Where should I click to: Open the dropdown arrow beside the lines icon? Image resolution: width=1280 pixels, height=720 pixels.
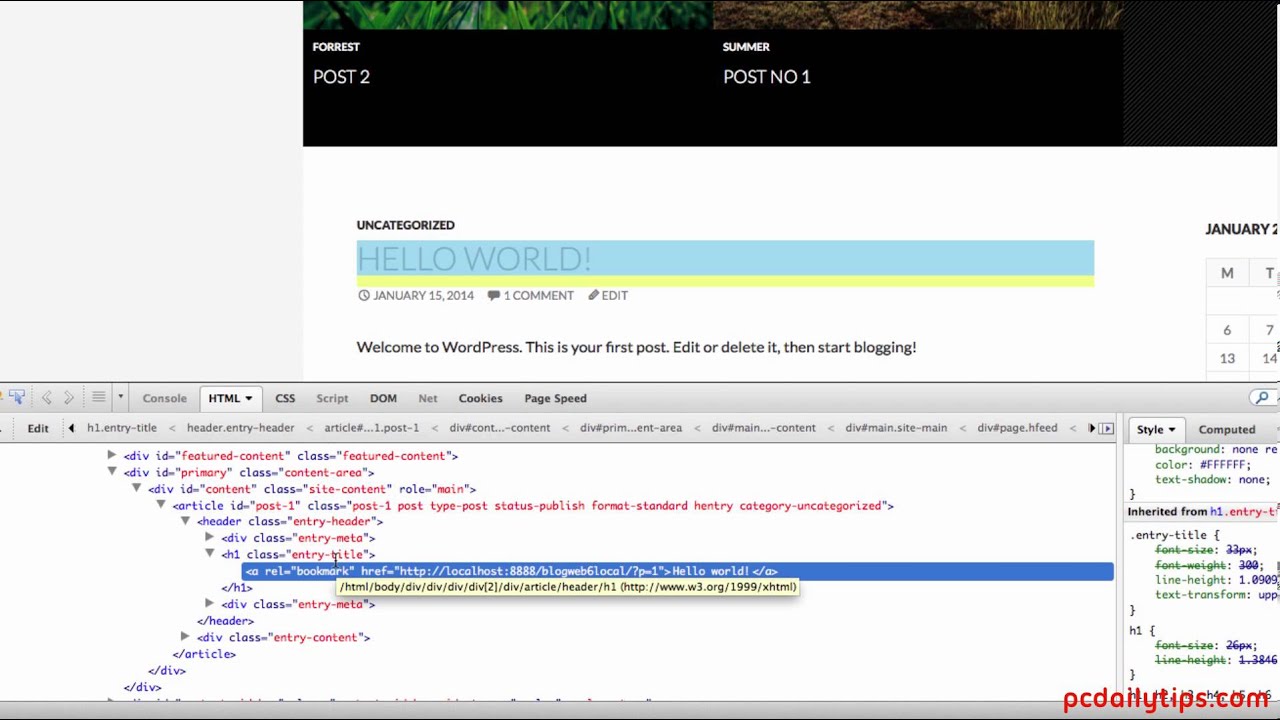pyautogui.click(x=120, y=398)
